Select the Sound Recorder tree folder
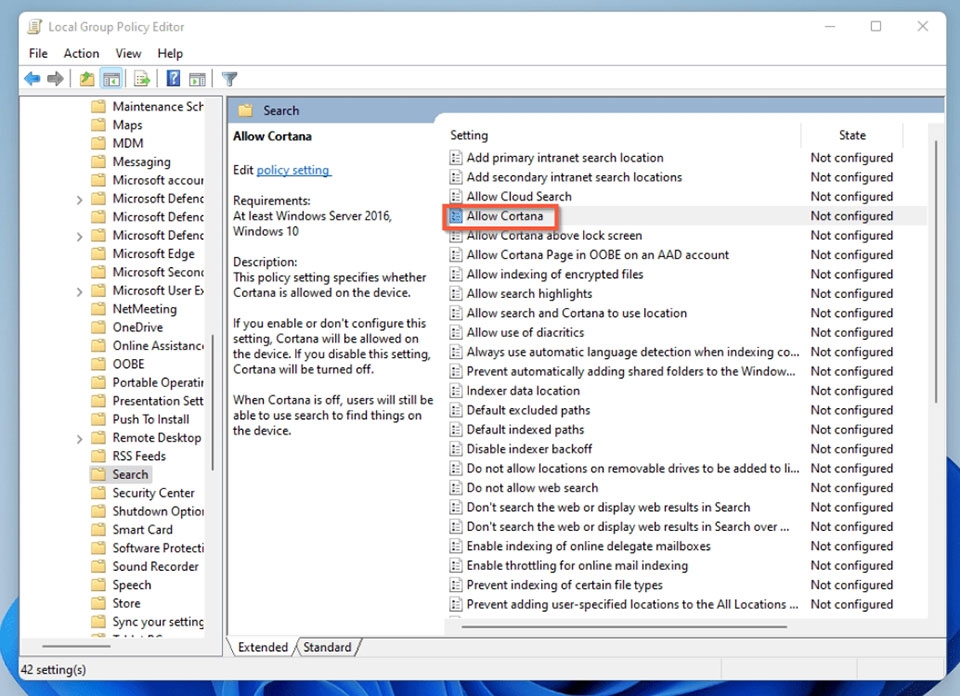 point(156,566)
